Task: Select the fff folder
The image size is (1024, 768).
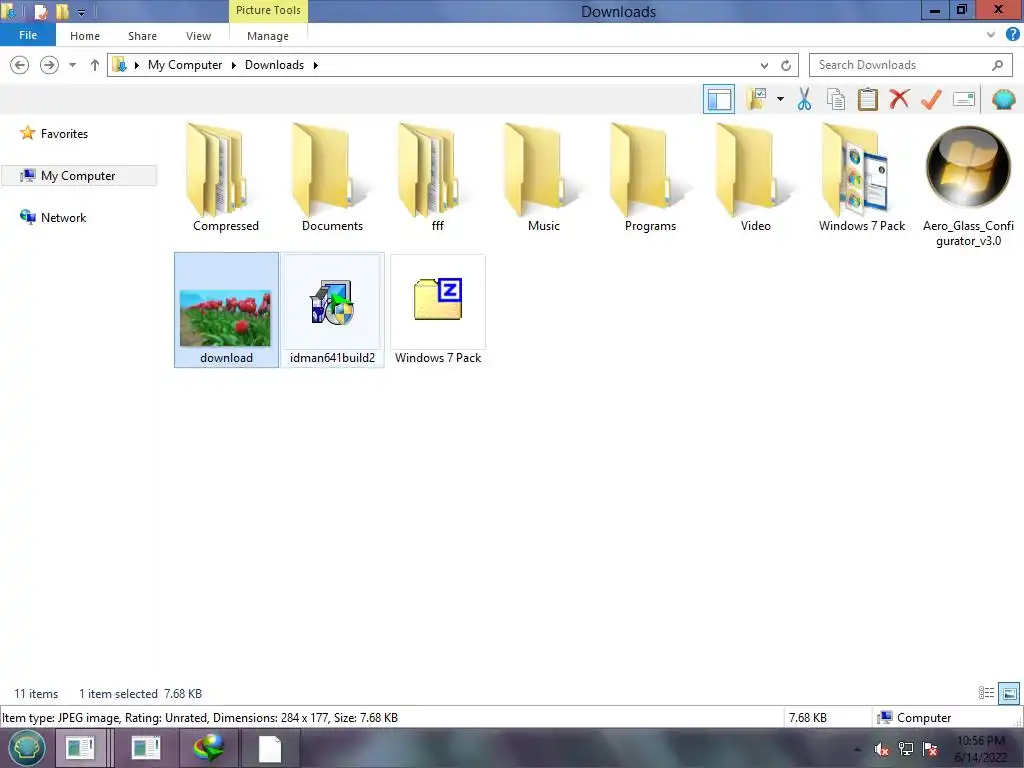Action: coord(438,178)
